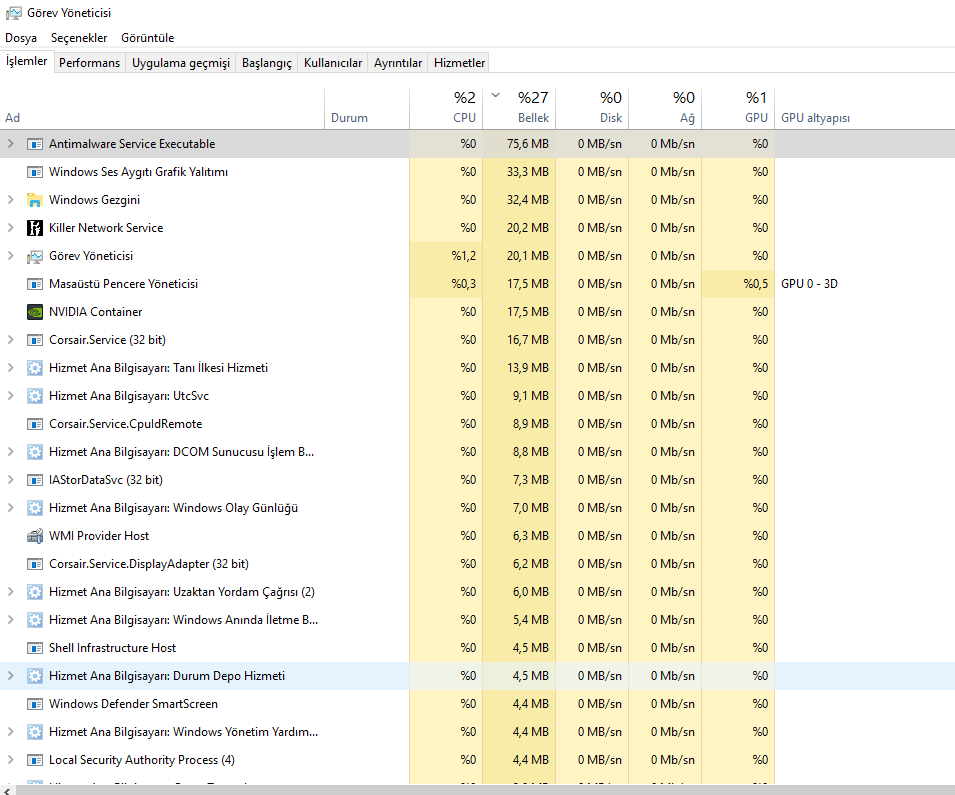This screenshot has width=955, height=795.
Task: Open the Kullanıcılar tab
Action: (333, 63)
